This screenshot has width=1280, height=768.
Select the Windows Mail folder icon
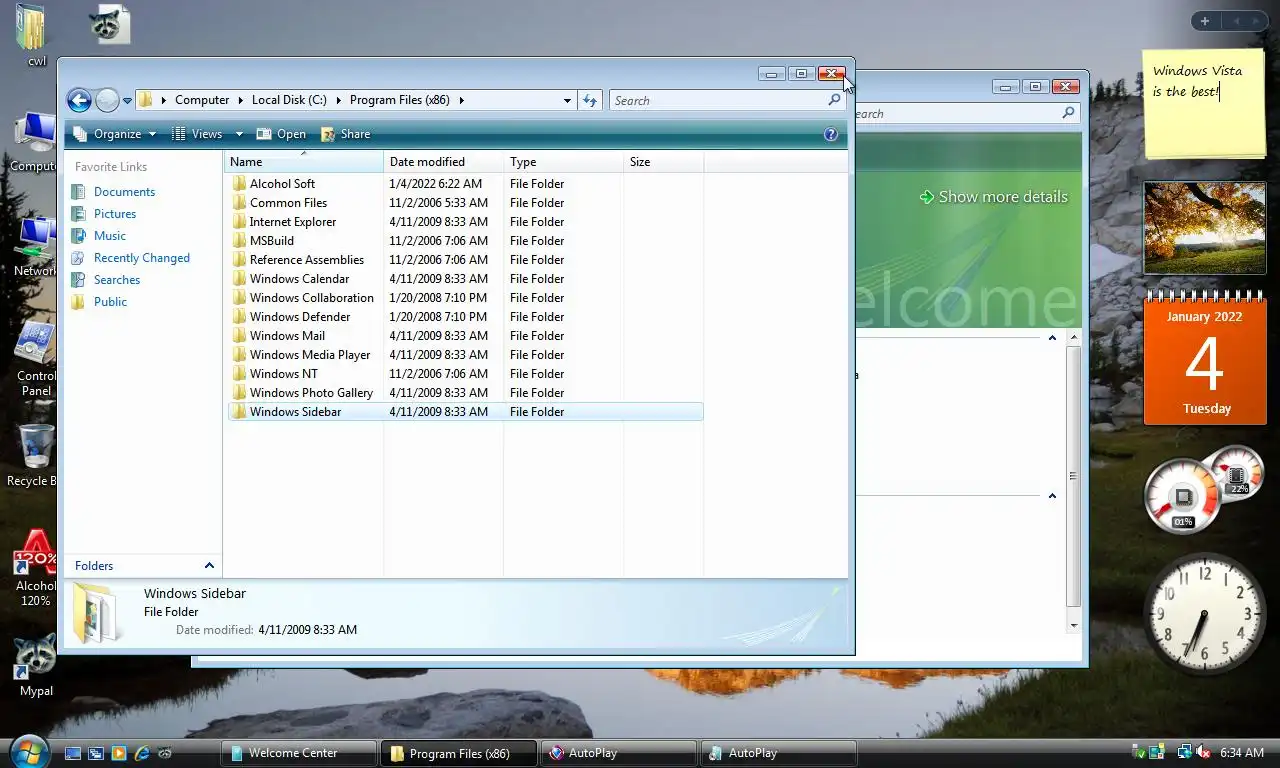point(239,336)
